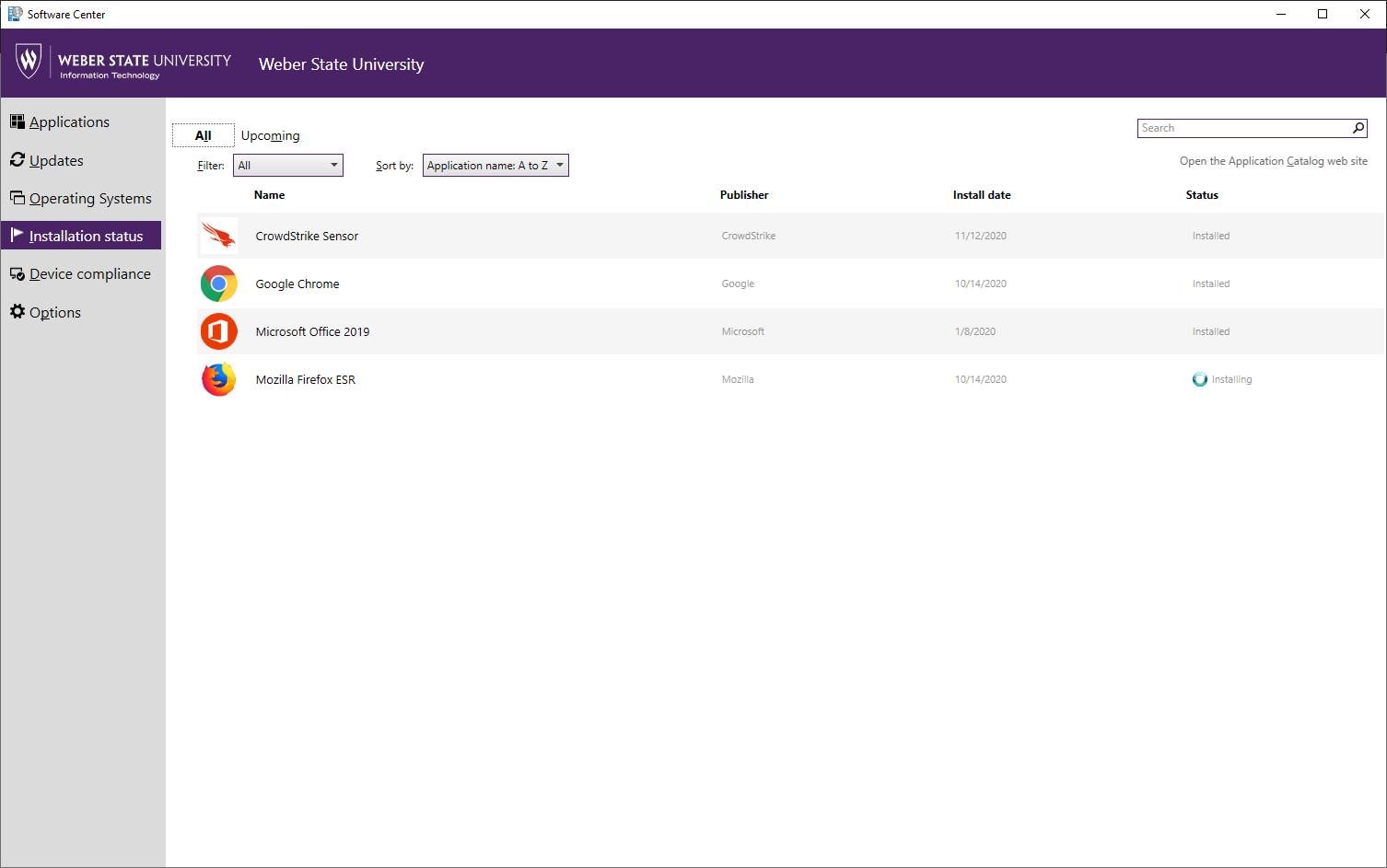Open the Application Catalog web site link
Viewport: 1387px width, 868px height.
pyautogui.click(x=1273, y=161)
